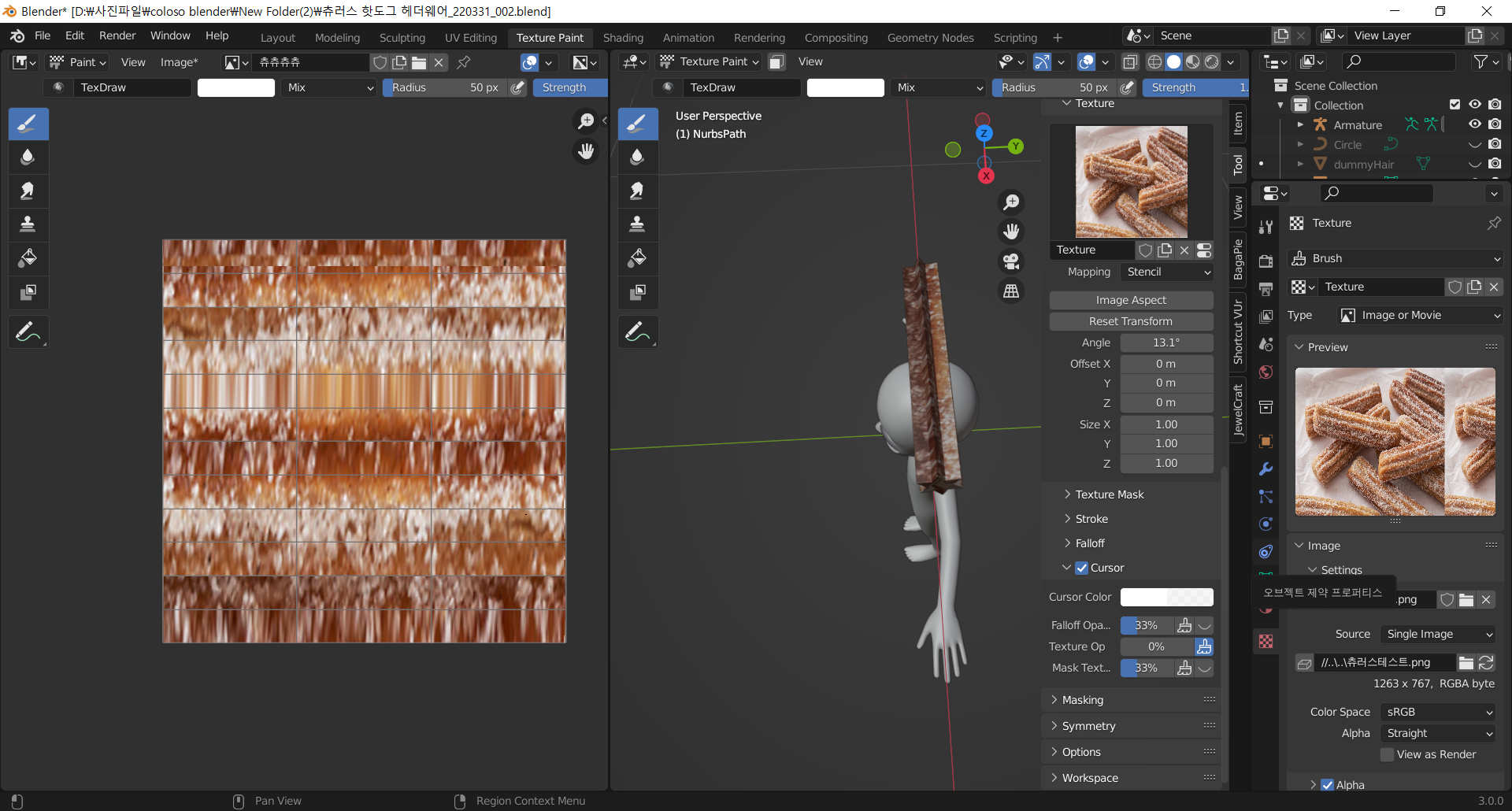This screenshot has height=811, width=1512.
Task: Select Draw brush tool in image editor
Action: pos(28,124)
